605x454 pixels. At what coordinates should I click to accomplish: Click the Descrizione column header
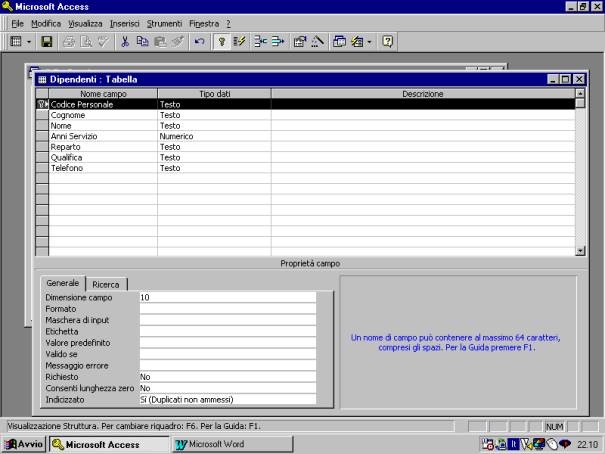coord(423,94)
